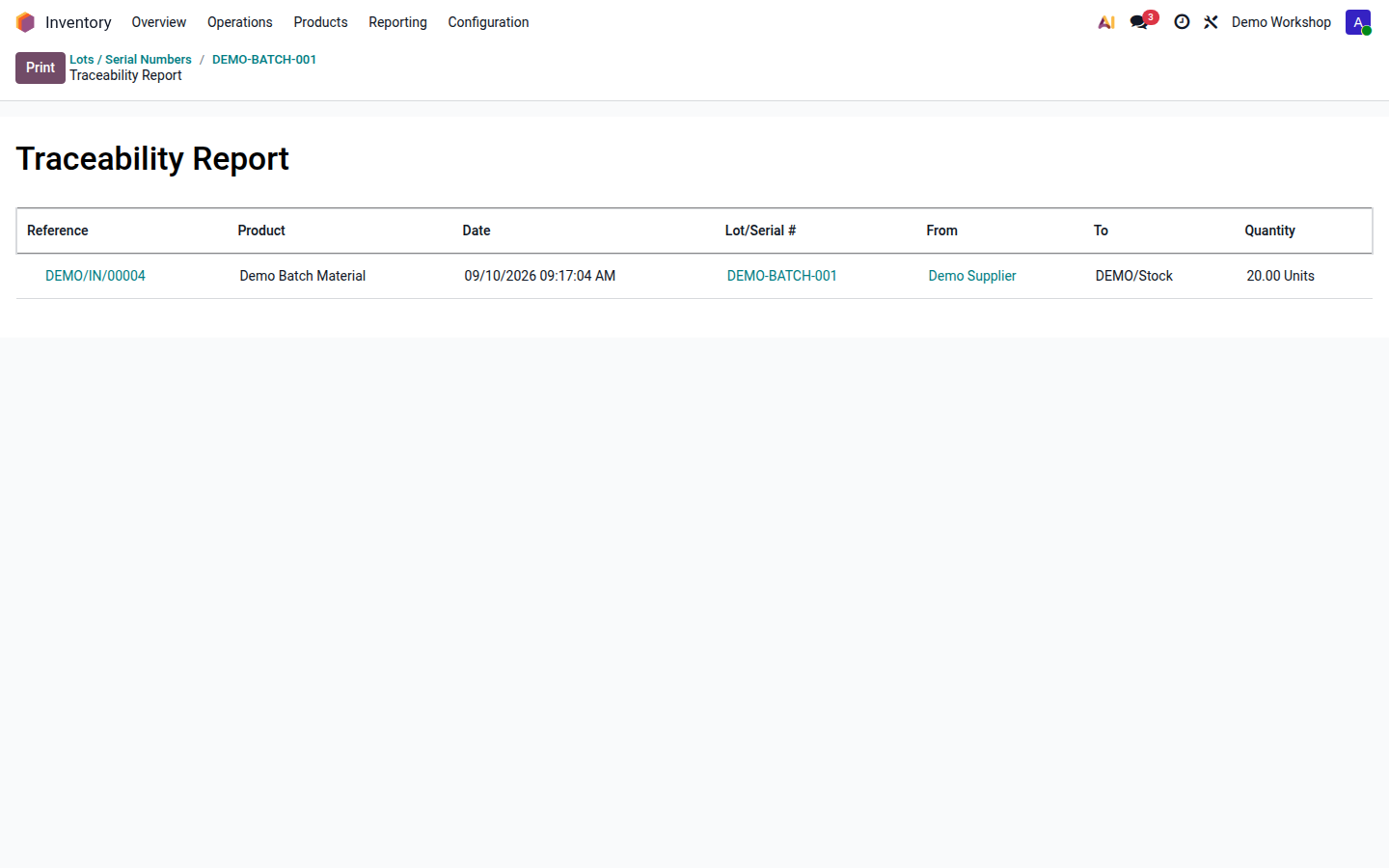Open the user avatar menu

1358,22
